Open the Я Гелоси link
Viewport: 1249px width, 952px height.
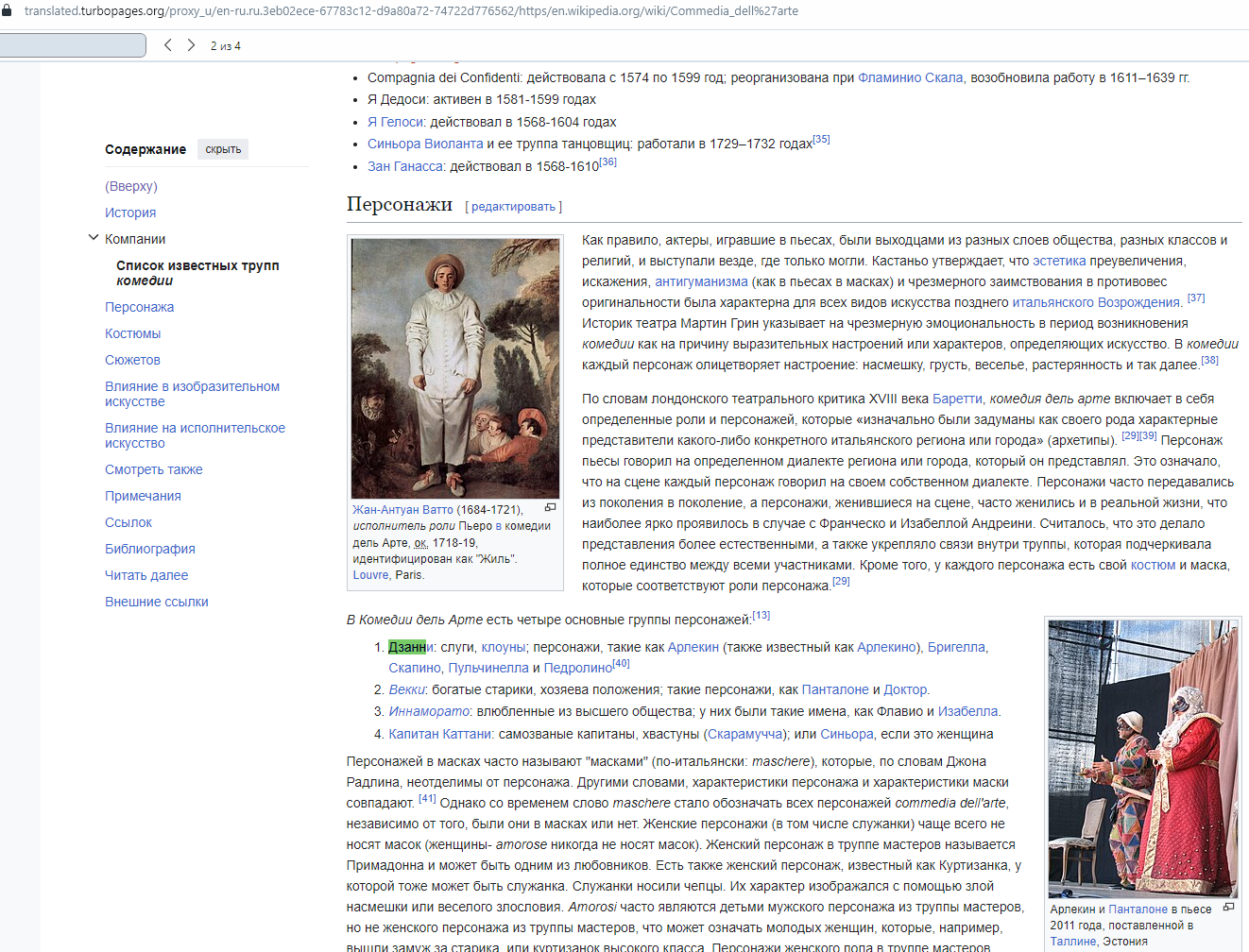pyautogui.click(x=395, y=122)
